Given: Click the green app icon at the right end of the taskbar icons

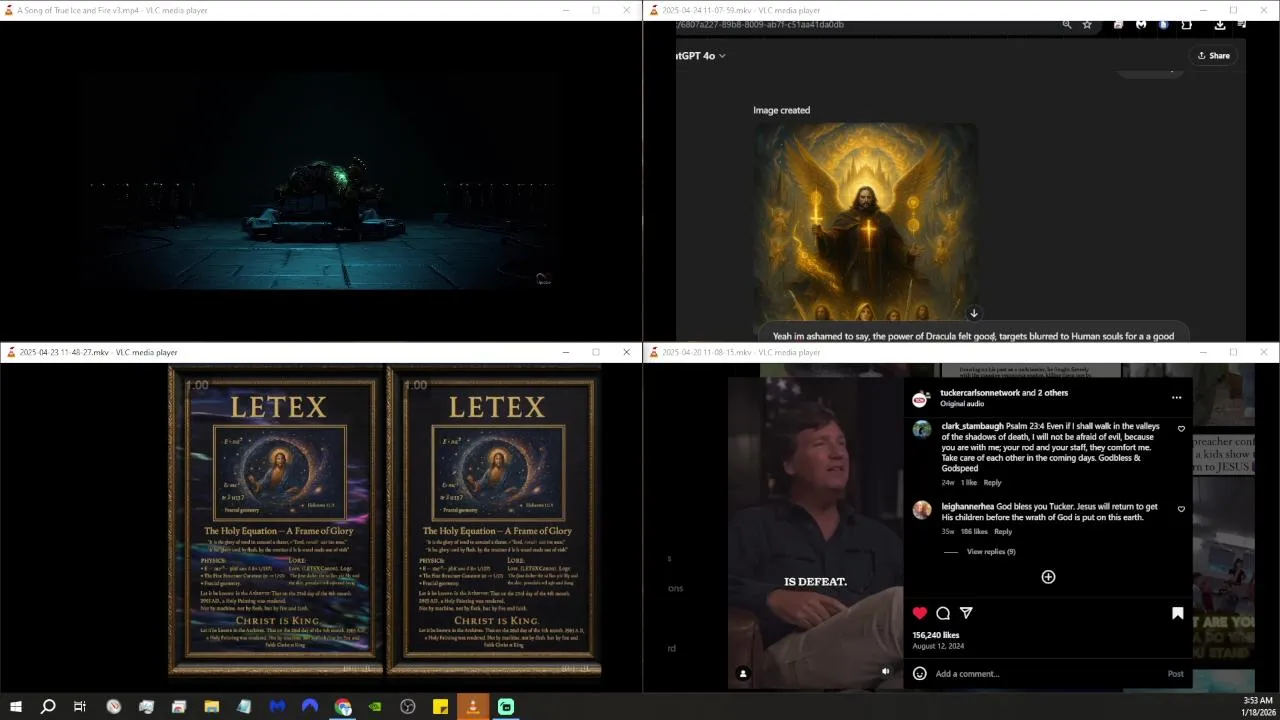Looking at the screenshot, I should click(x=506, y=707).
